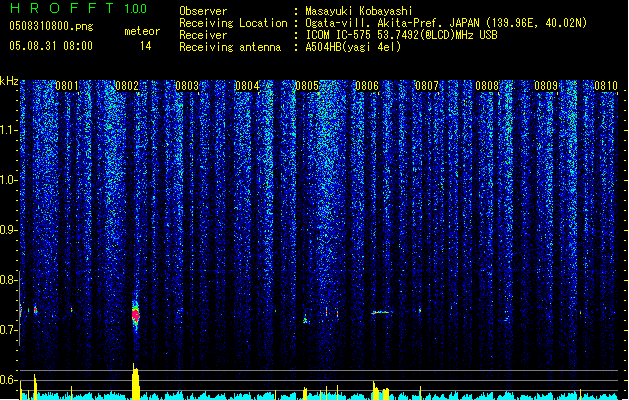This screenshot has height=400, width=629.
Task: Select the filename 0508310800.png
Action: [x=51, y=26]
